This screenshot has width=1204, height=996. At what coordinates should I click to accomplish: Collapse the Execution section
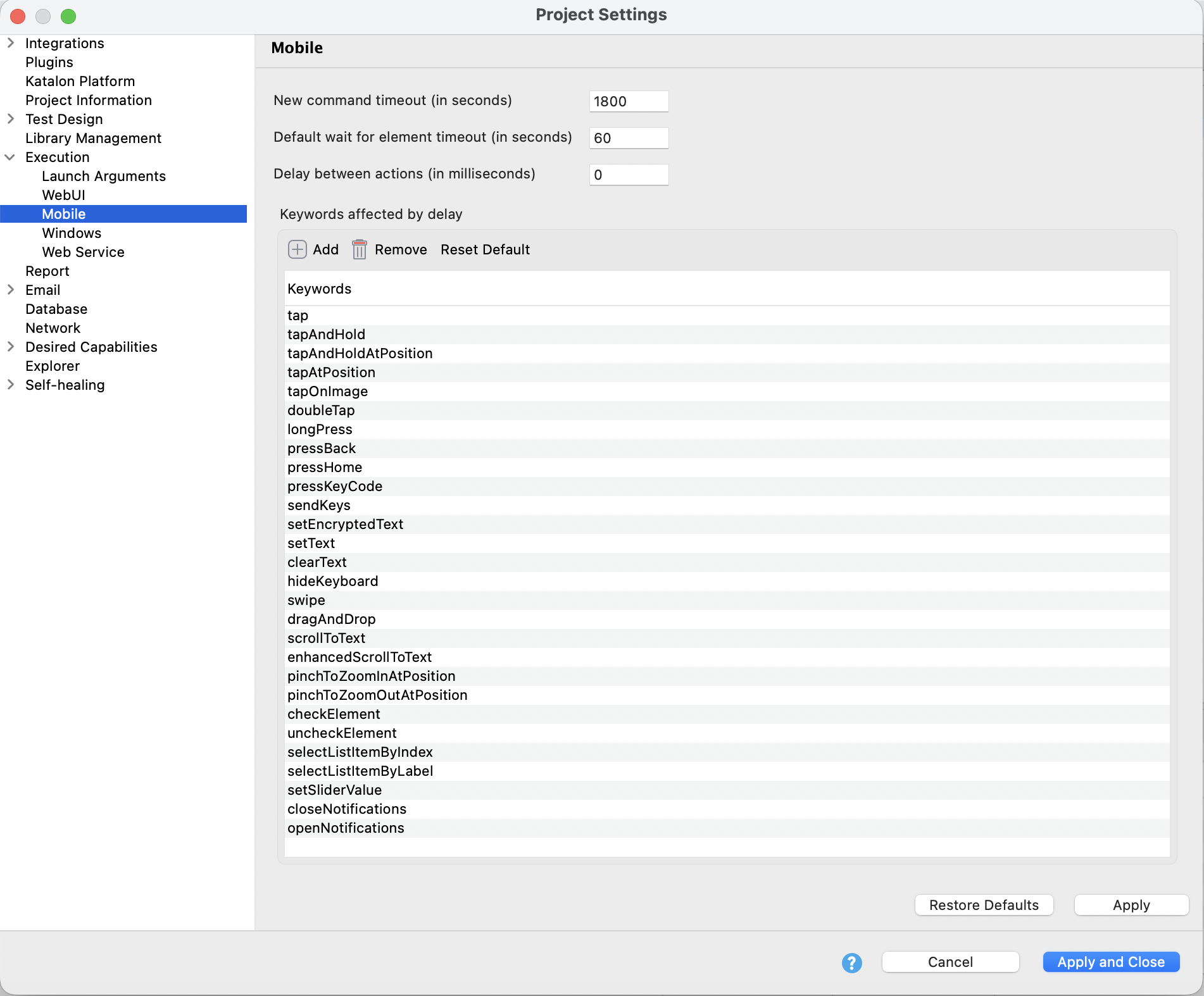point(10,157)
